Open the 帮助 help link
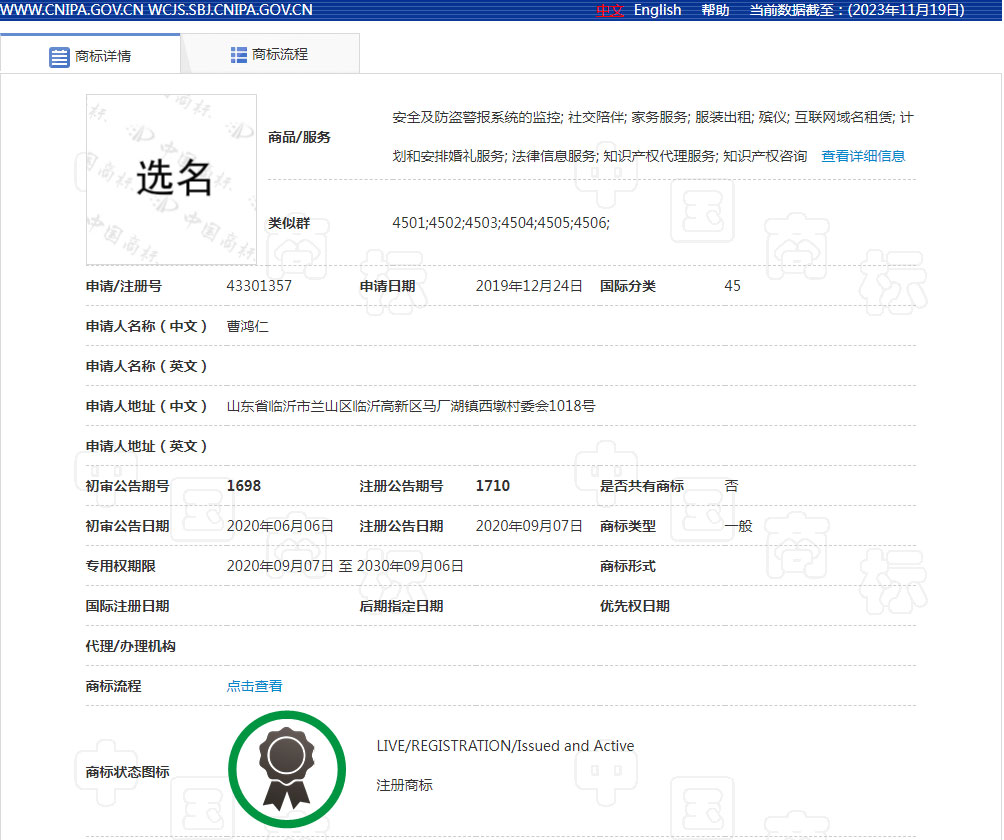The width and height of the screenshot is (1004, 840). tap(715, 10)
